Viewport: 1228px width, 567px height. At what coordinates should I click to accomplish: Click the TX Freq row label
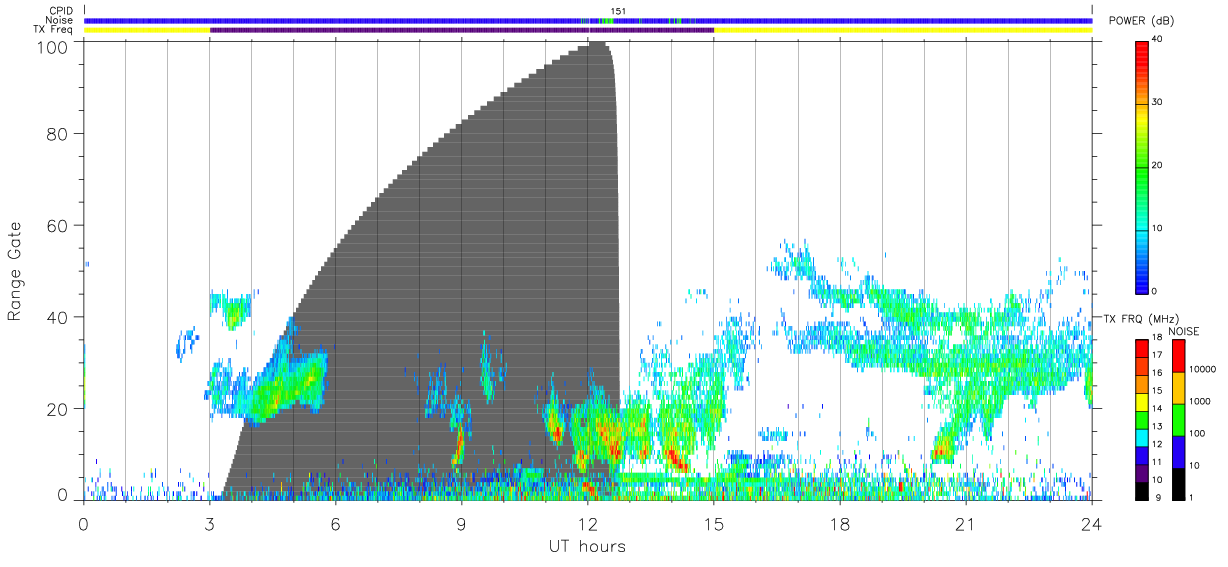tap(55, 29)
